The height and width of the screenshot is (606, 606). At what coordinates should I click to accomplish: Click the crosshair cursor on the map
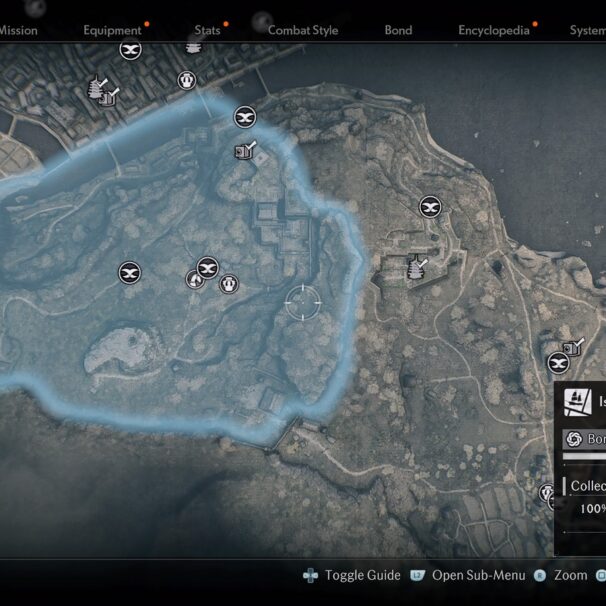[x=303, y=303]
